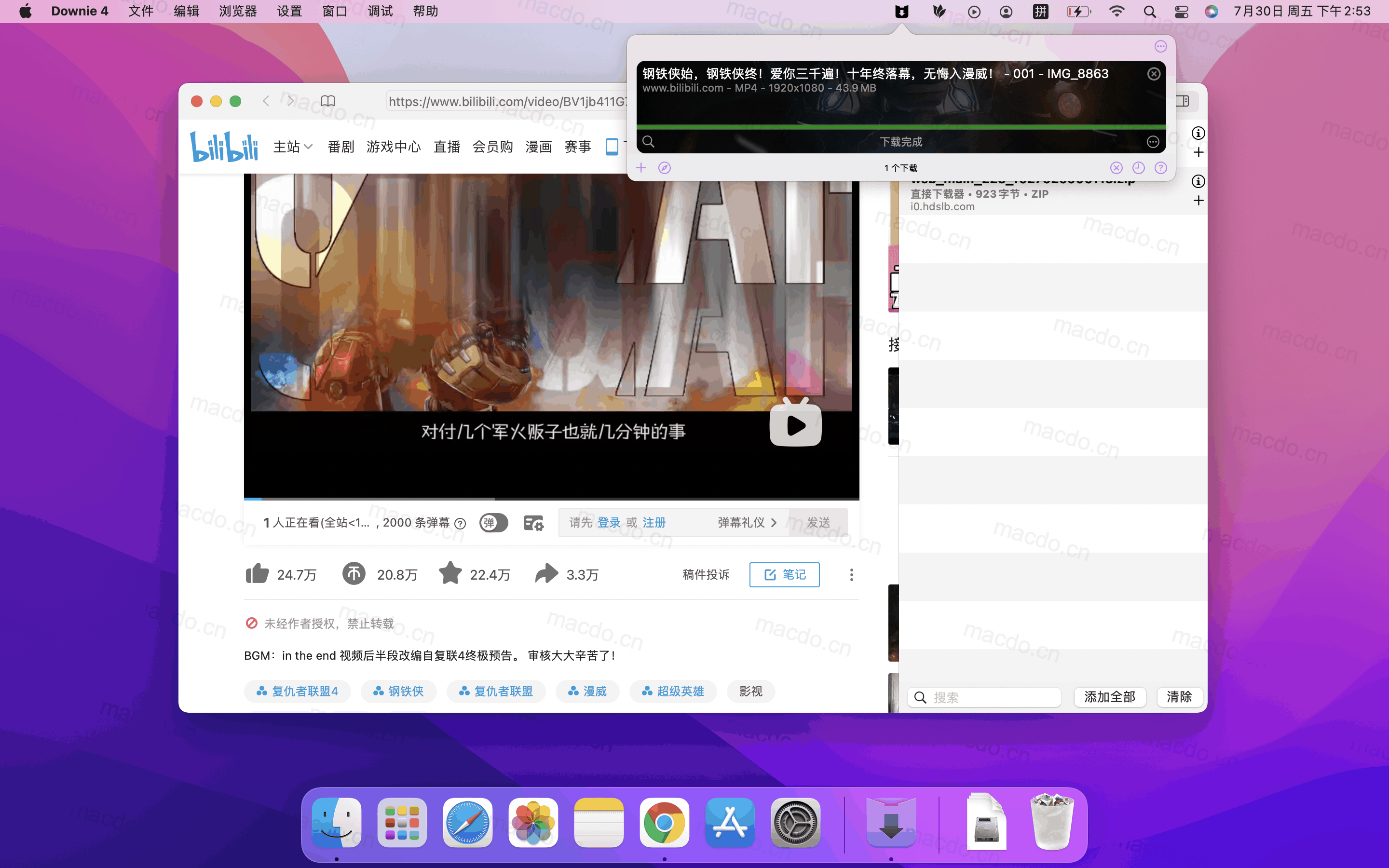1389x868 pixels.
Task: Open the 窗口 menu
Action: (x=335, y=12)
